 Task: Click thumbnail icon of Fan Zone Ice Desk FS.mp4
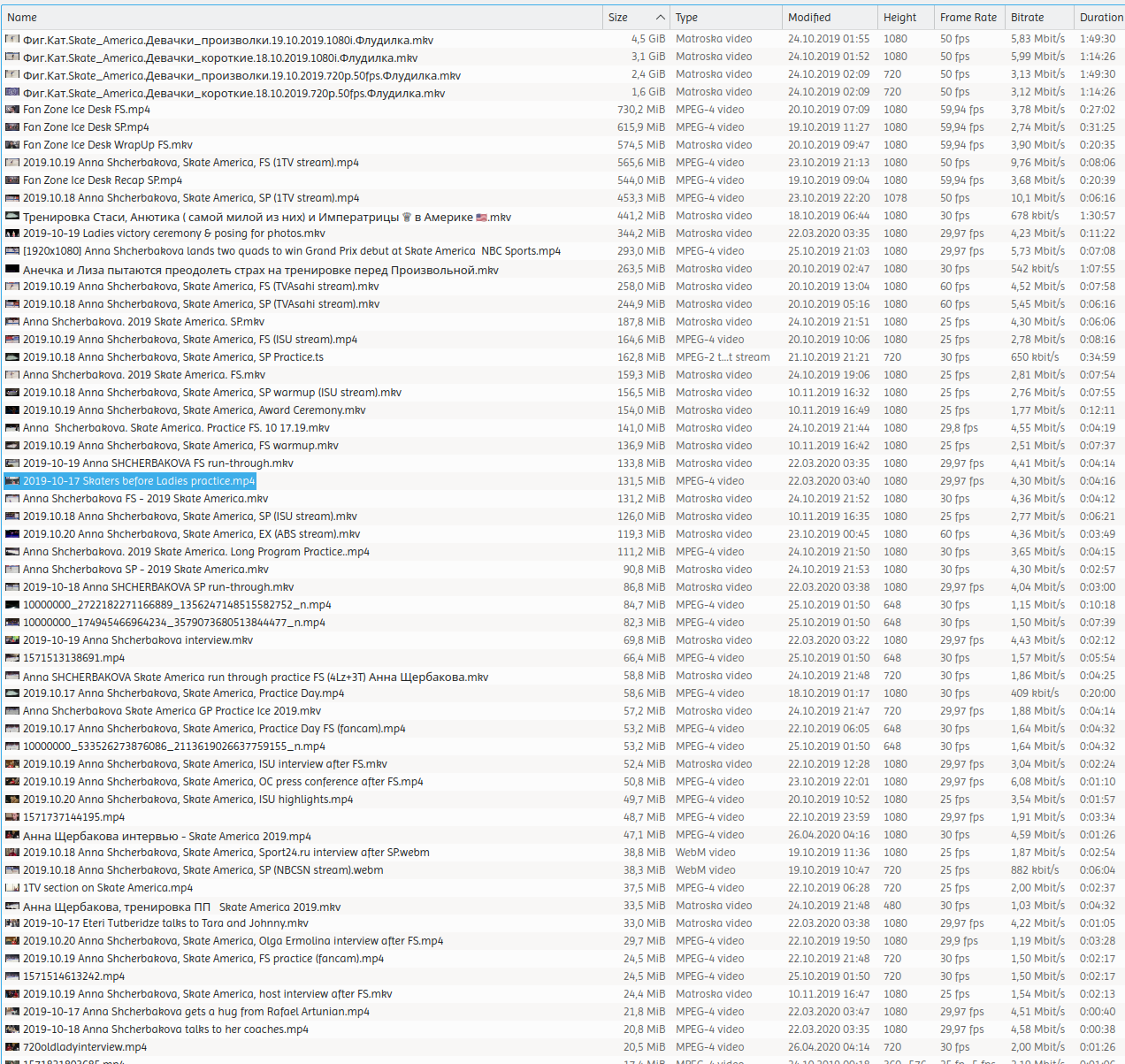pos(12,110)
